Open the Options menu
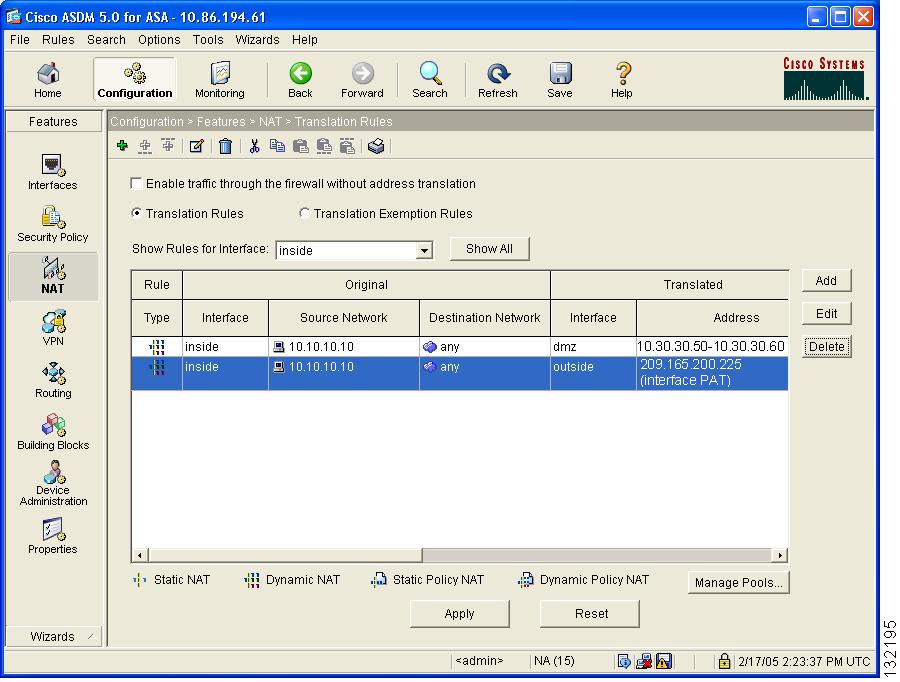Image resolution: width=900 pixels, height=682 pixels. [159, 40]
